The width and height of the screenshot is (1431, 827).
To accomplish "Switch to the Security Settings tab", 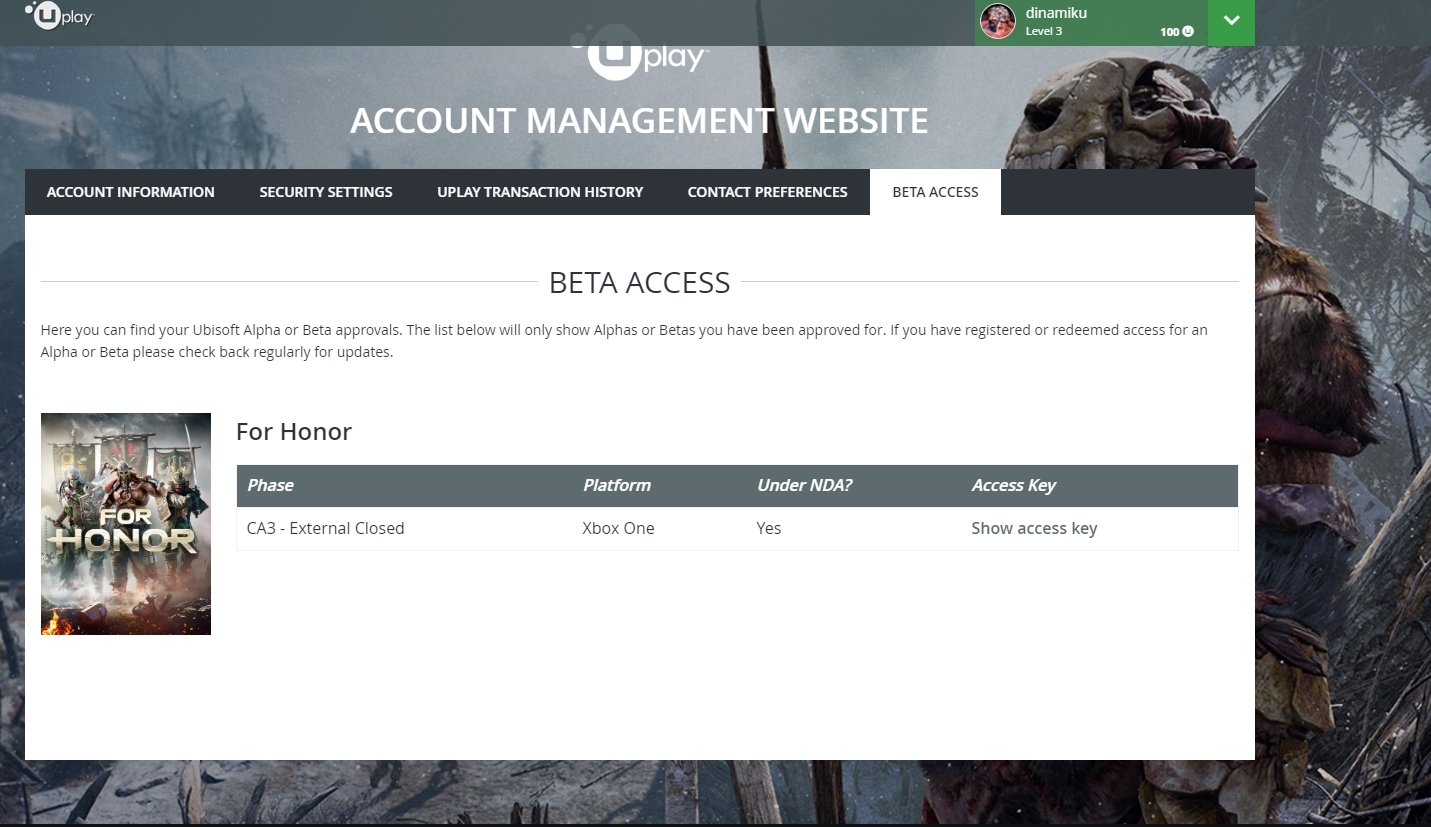I will 326,192.
